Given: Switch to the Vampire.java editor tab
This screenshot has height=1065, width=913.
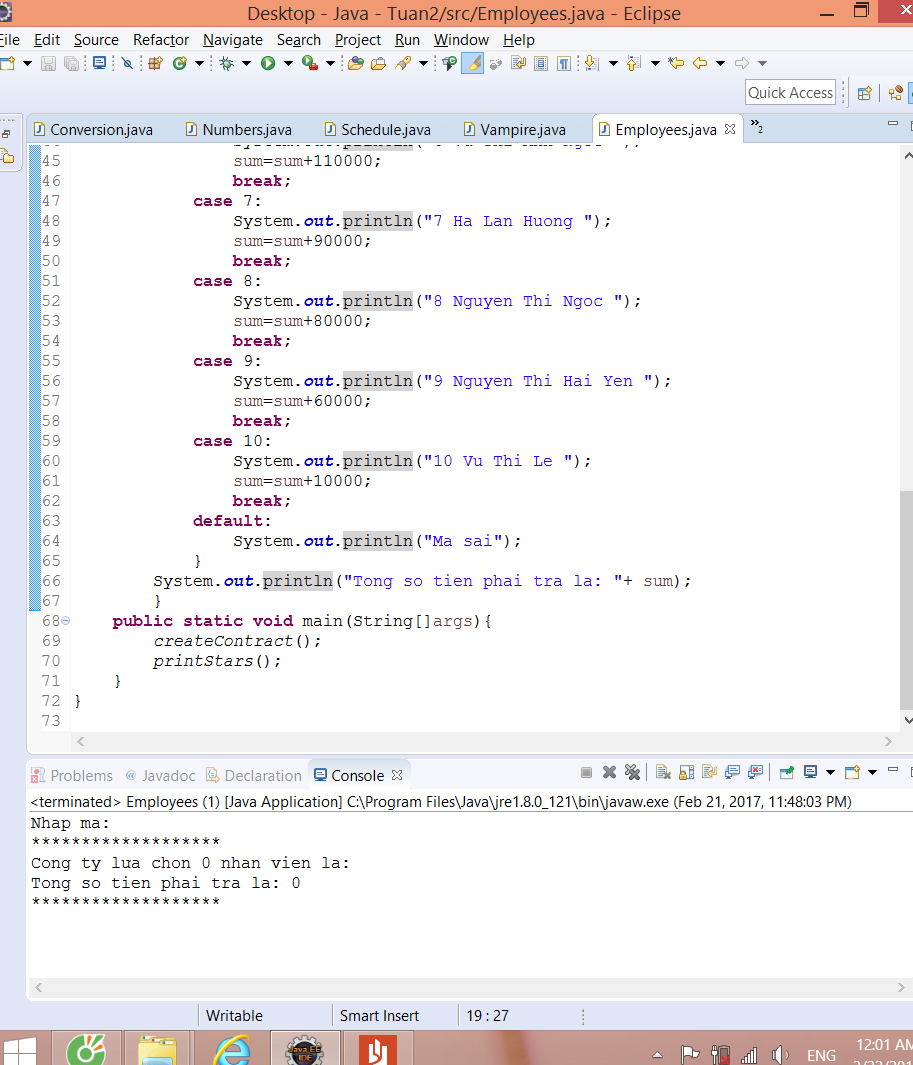Looking at the screenshot, I should coord(522,130).
